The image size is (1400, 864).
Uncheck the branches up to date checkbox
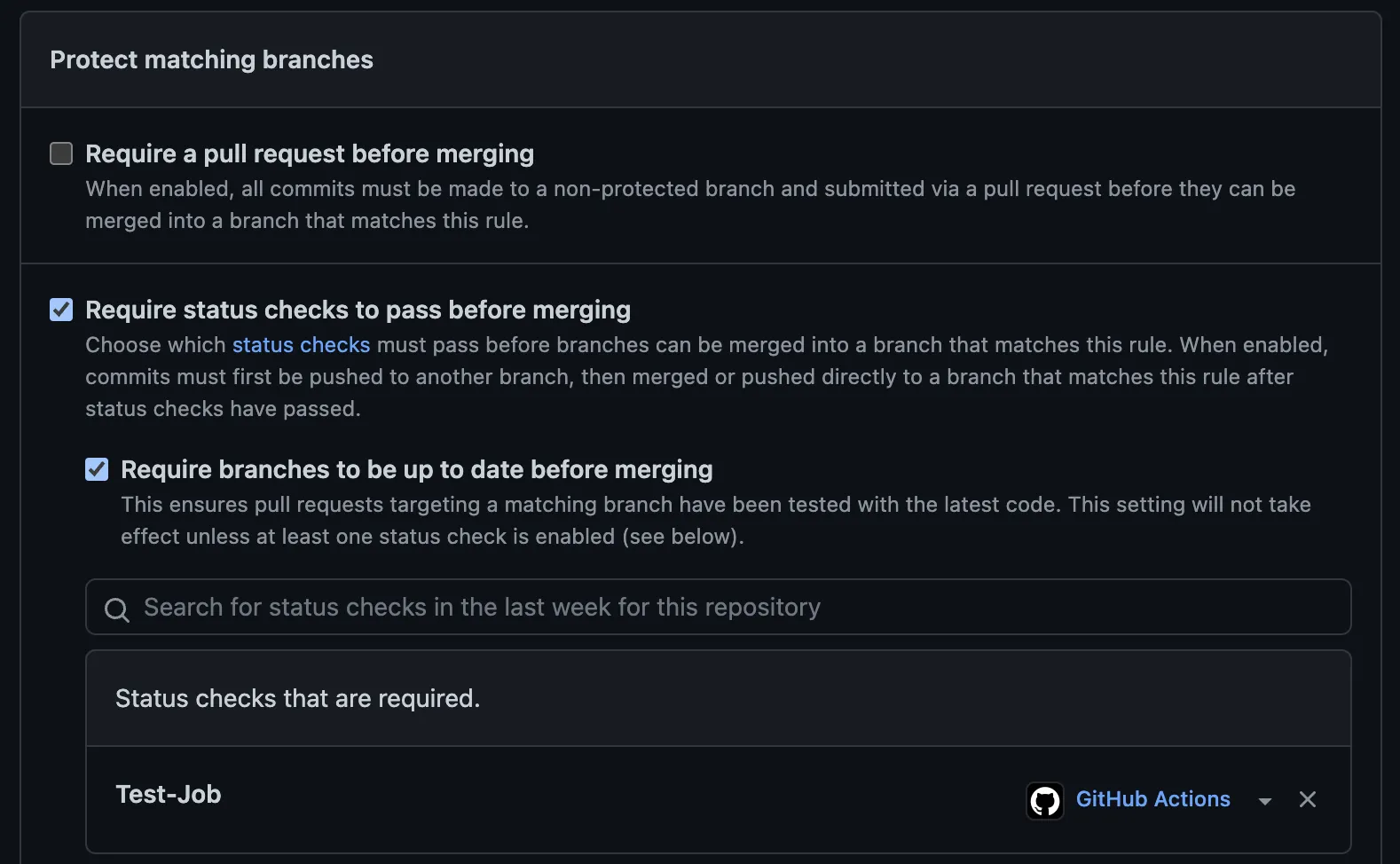(x=97, y=469)
